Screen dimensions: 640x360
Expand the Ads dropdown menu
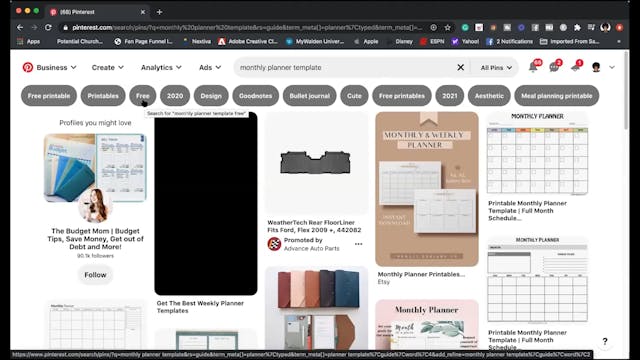[x=210, y=67]
